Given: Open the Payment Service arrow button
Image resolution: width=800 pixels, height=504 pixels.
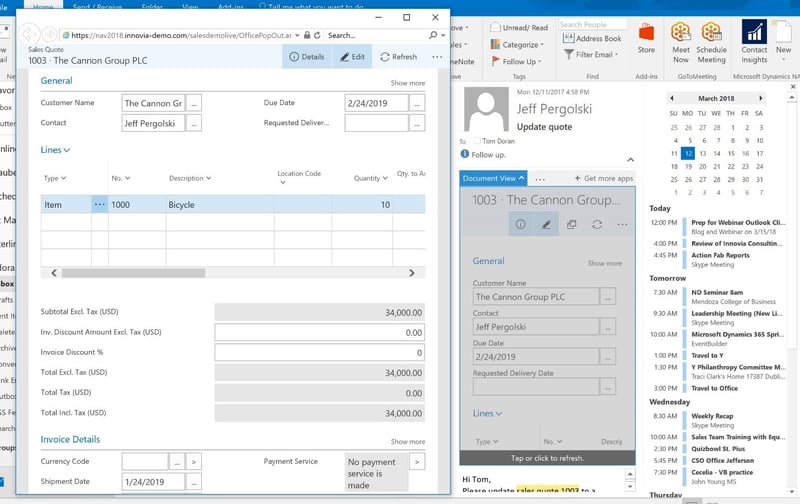Looking at the screenshot, I should (417, 462).
